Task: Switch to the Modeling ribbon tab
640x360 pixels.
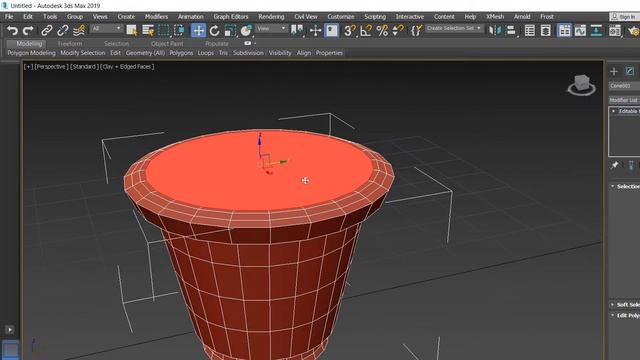Action: coord(29,44)
